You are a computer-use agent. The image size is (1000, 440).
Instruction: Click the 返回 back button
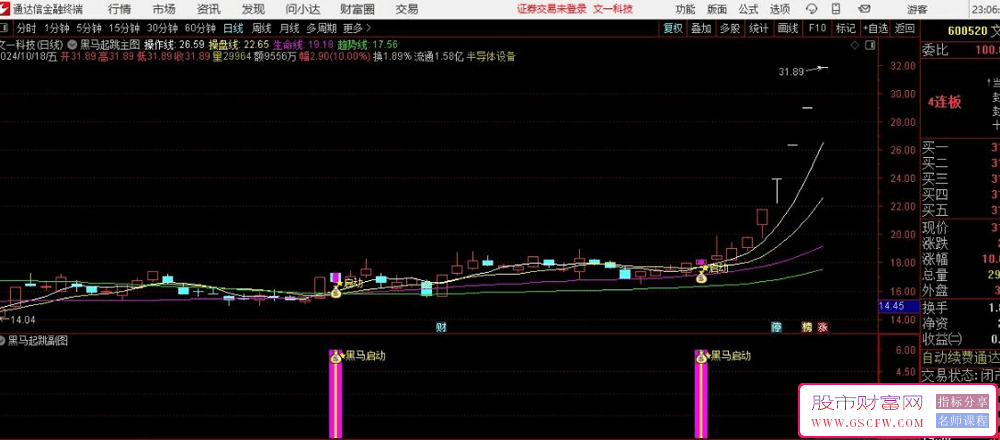[904, 28]
